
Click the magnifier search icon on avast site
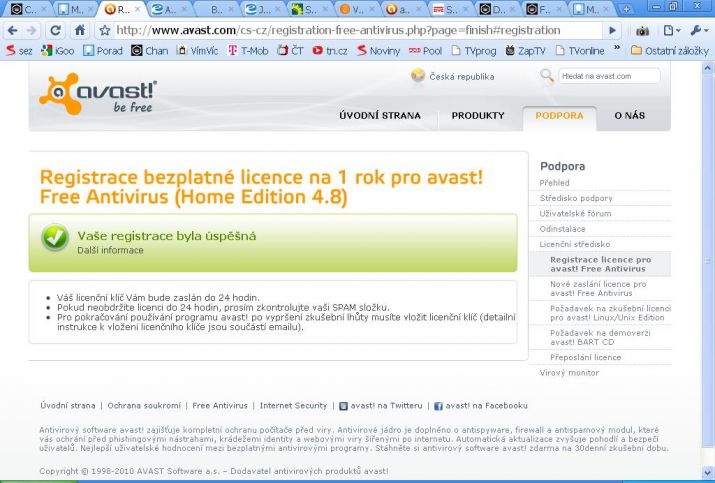[546, 76]
